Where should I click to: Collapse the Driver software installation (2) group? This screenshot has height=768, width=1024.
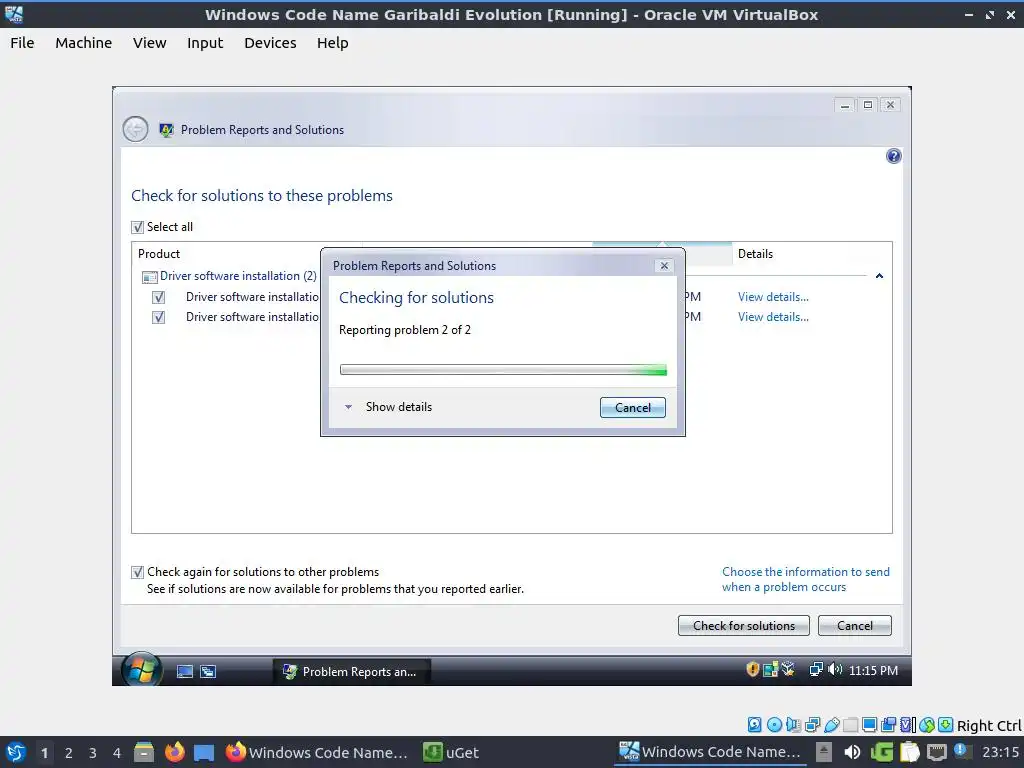(238, 276)
